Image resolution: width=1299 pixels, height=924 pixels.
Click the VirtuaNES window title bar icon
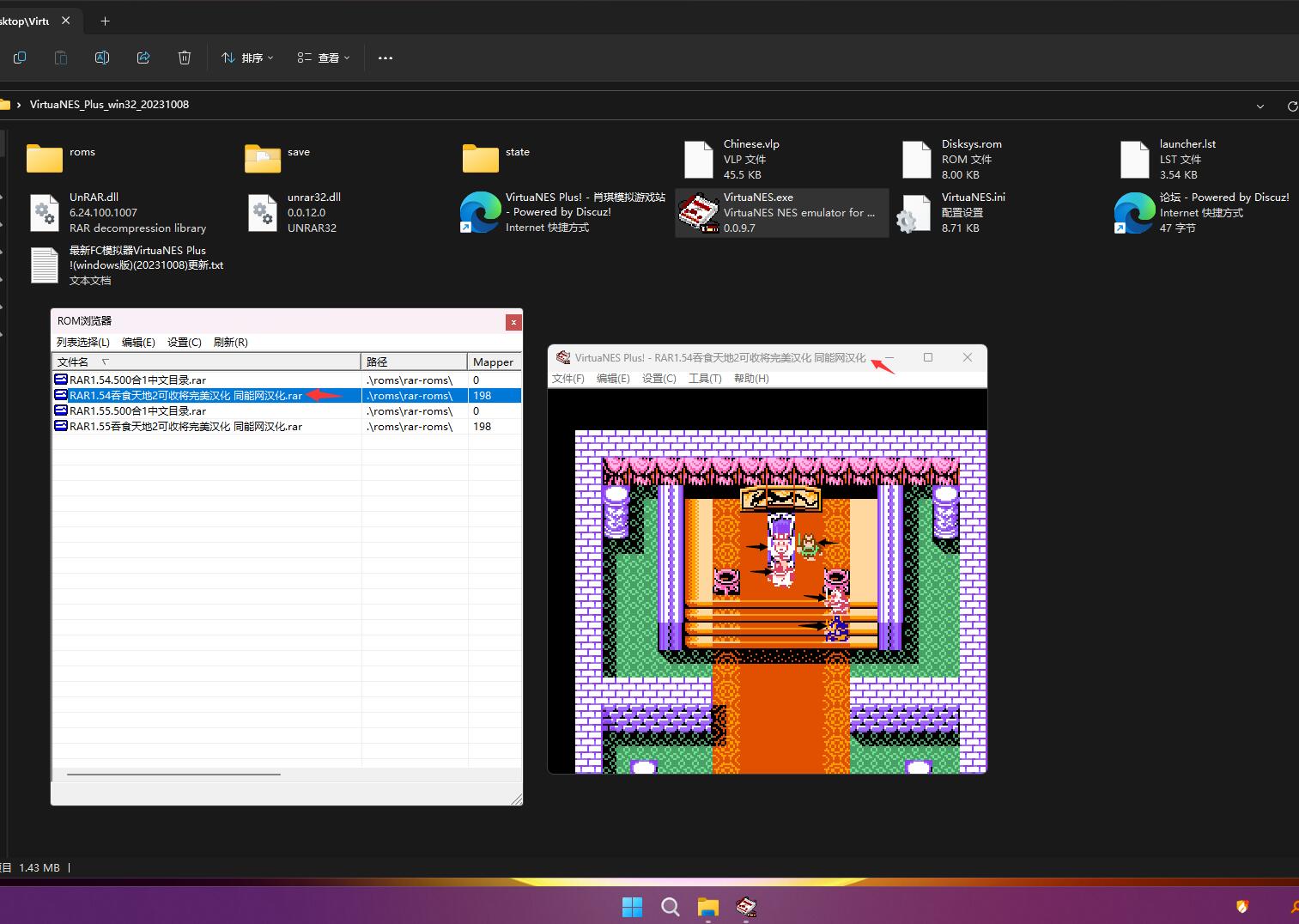[x=563, y=357]
